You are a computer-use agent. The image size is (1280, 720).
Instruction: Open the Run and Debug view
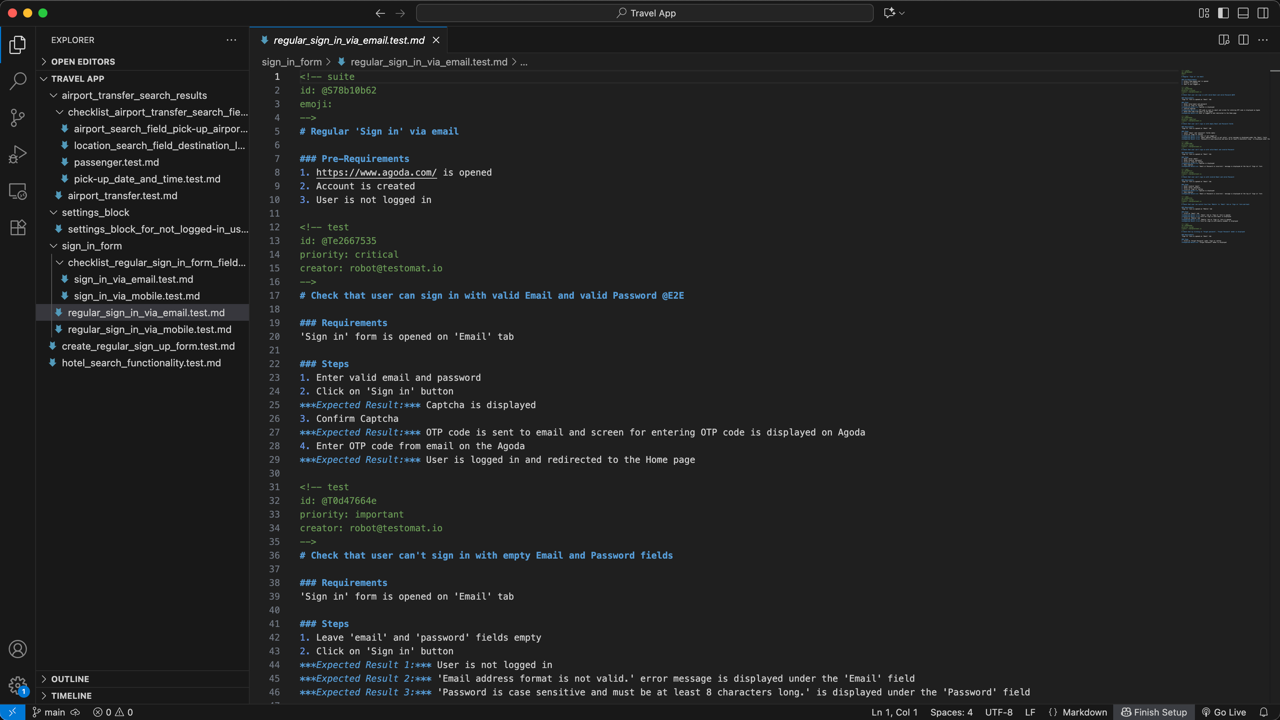point(17,154)
